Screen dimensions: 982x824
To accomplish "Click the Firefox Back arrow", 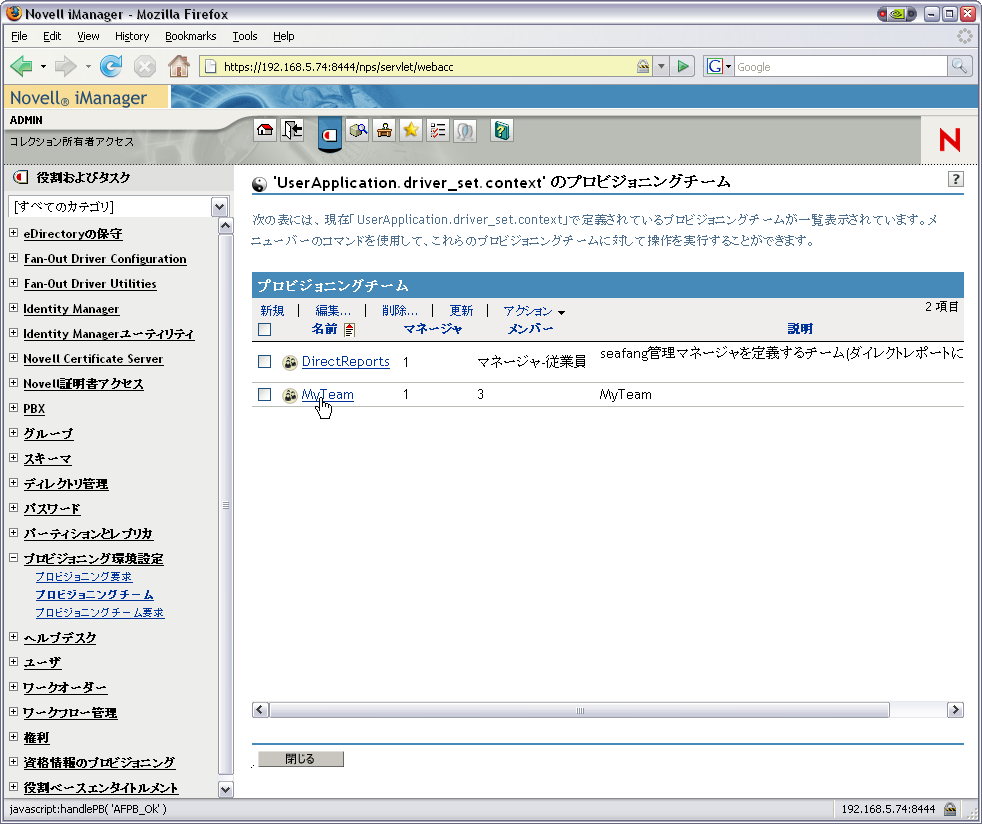I will point(22,66).
